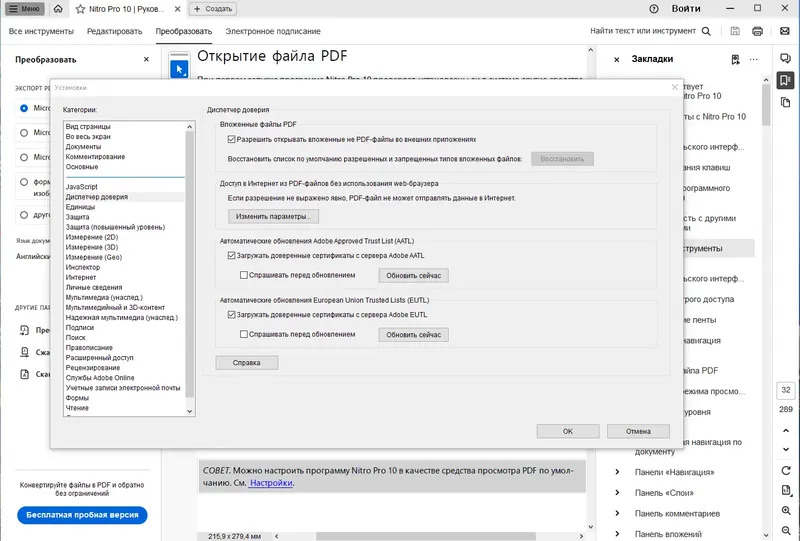
Task: Click the Войти sign-in button
Action: point(686,9)
